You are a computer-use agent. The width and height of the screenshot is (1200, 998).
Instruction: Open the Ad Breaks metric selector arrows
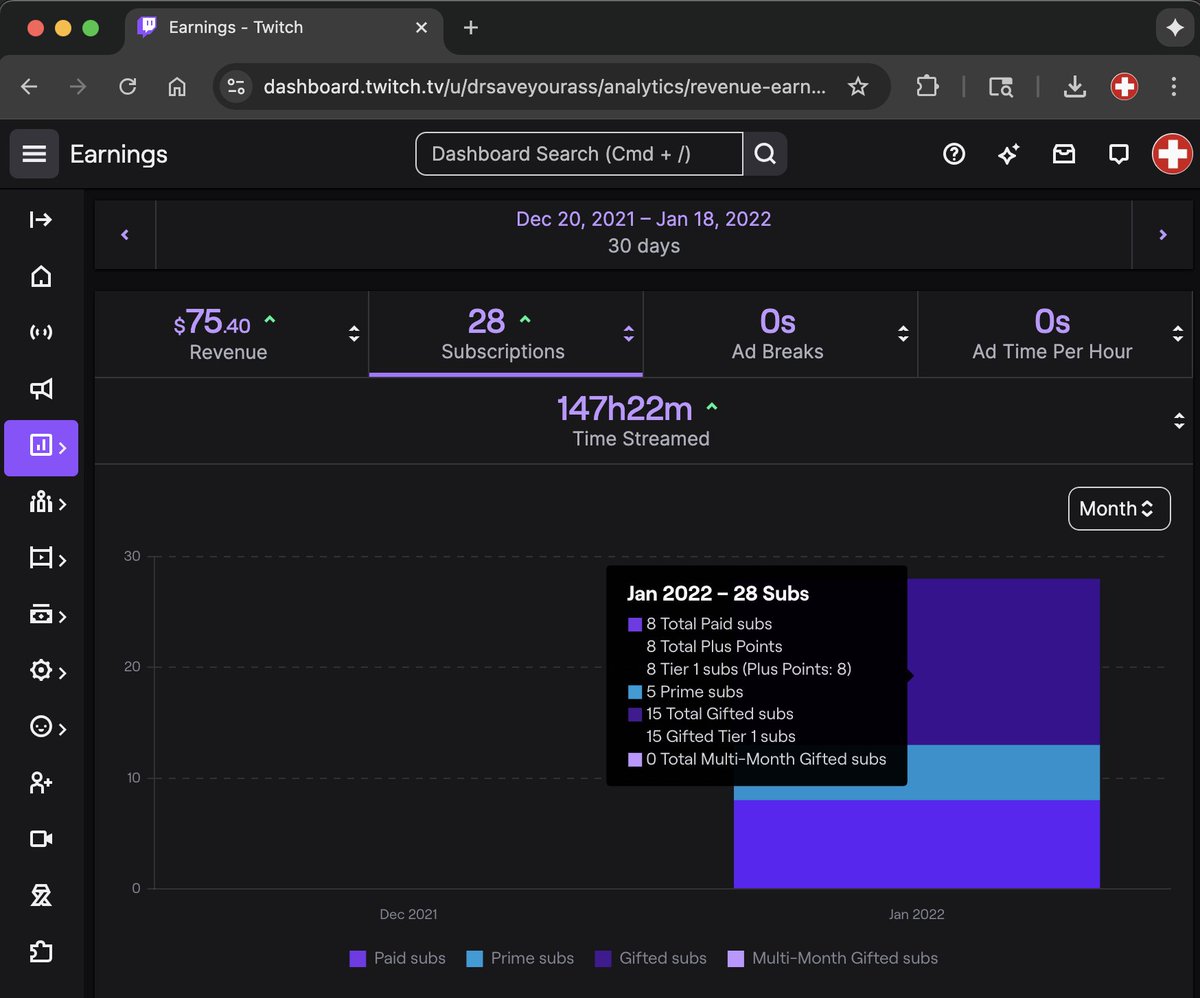click(x=903, y=334)
